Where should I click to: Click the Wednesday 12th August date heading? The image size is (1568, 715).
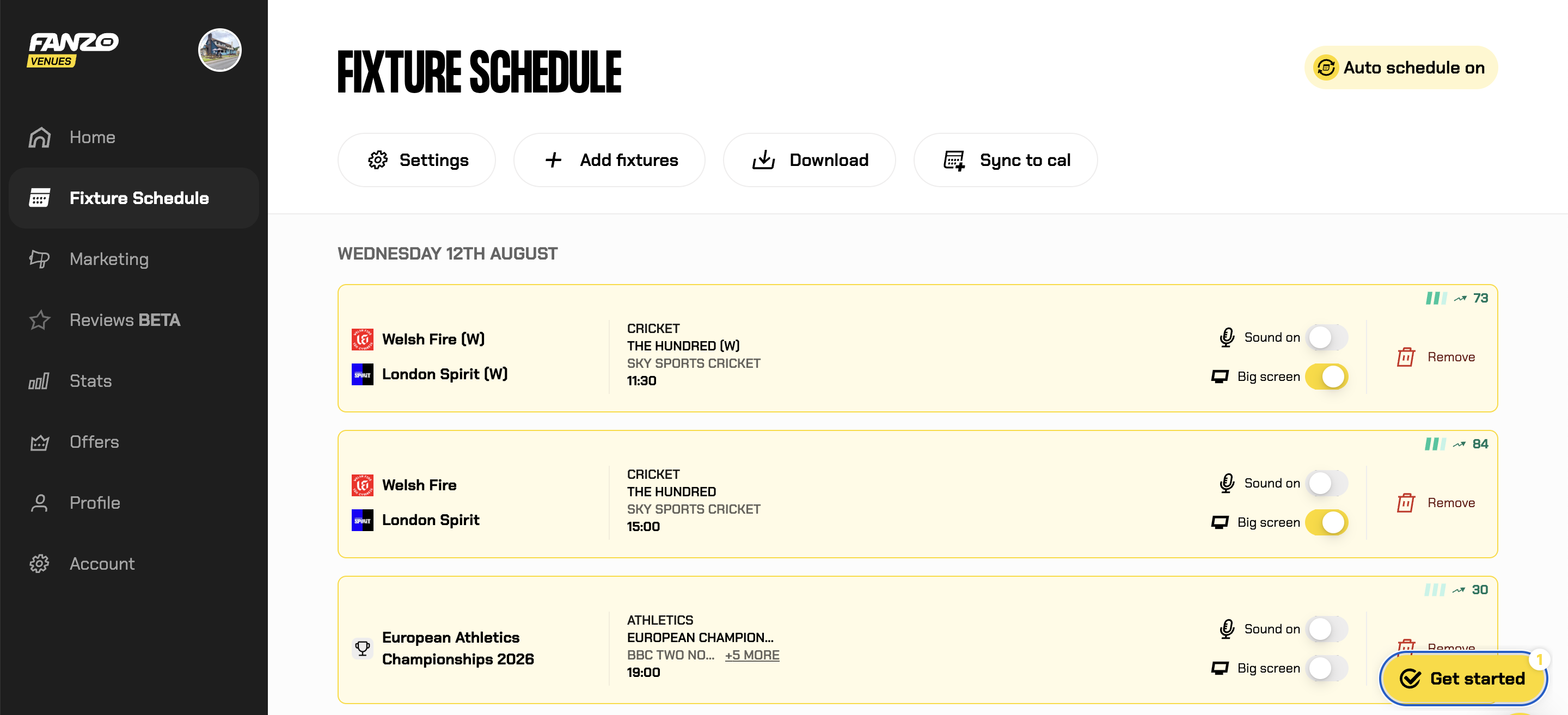pyautogui.click(x=448, y=254)
